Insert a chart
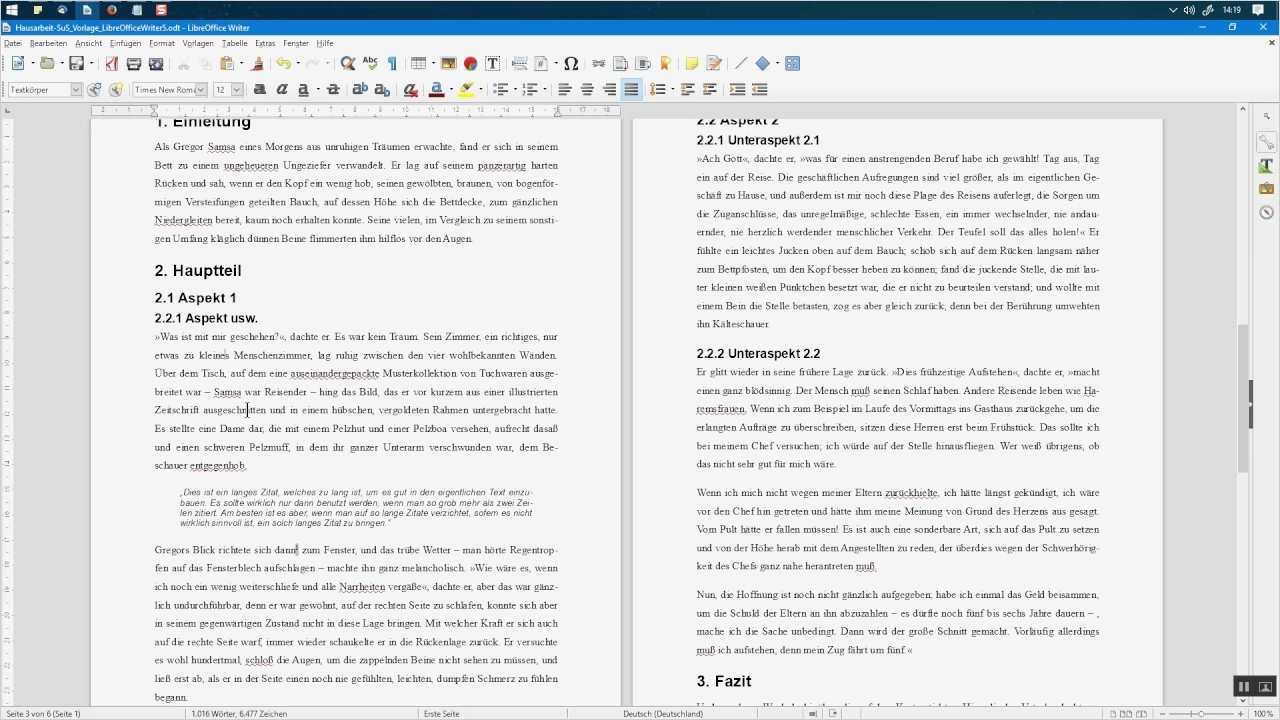The image size is (1280, 720). 471,64
